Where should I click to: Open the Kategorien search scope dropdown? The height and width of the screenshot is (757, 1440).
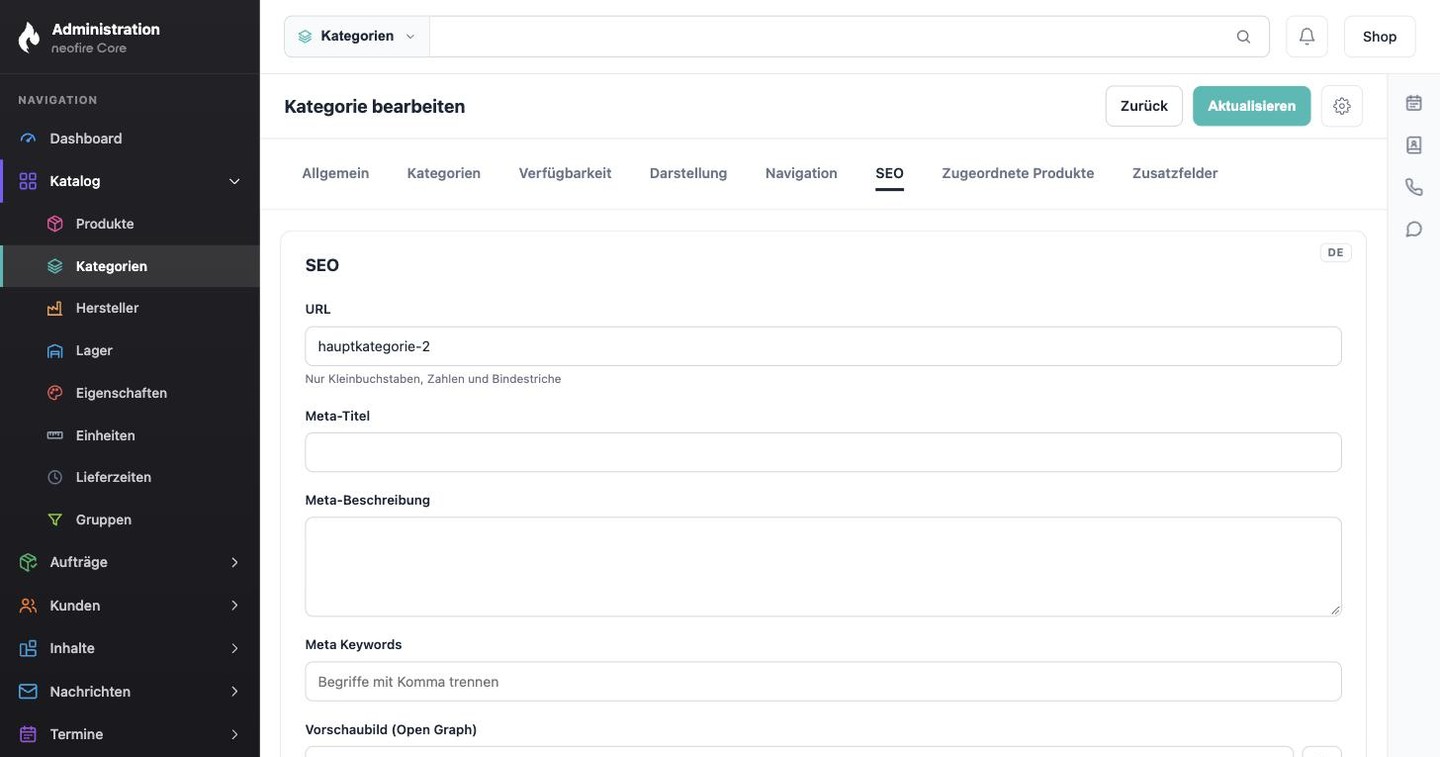coord(357,37)
